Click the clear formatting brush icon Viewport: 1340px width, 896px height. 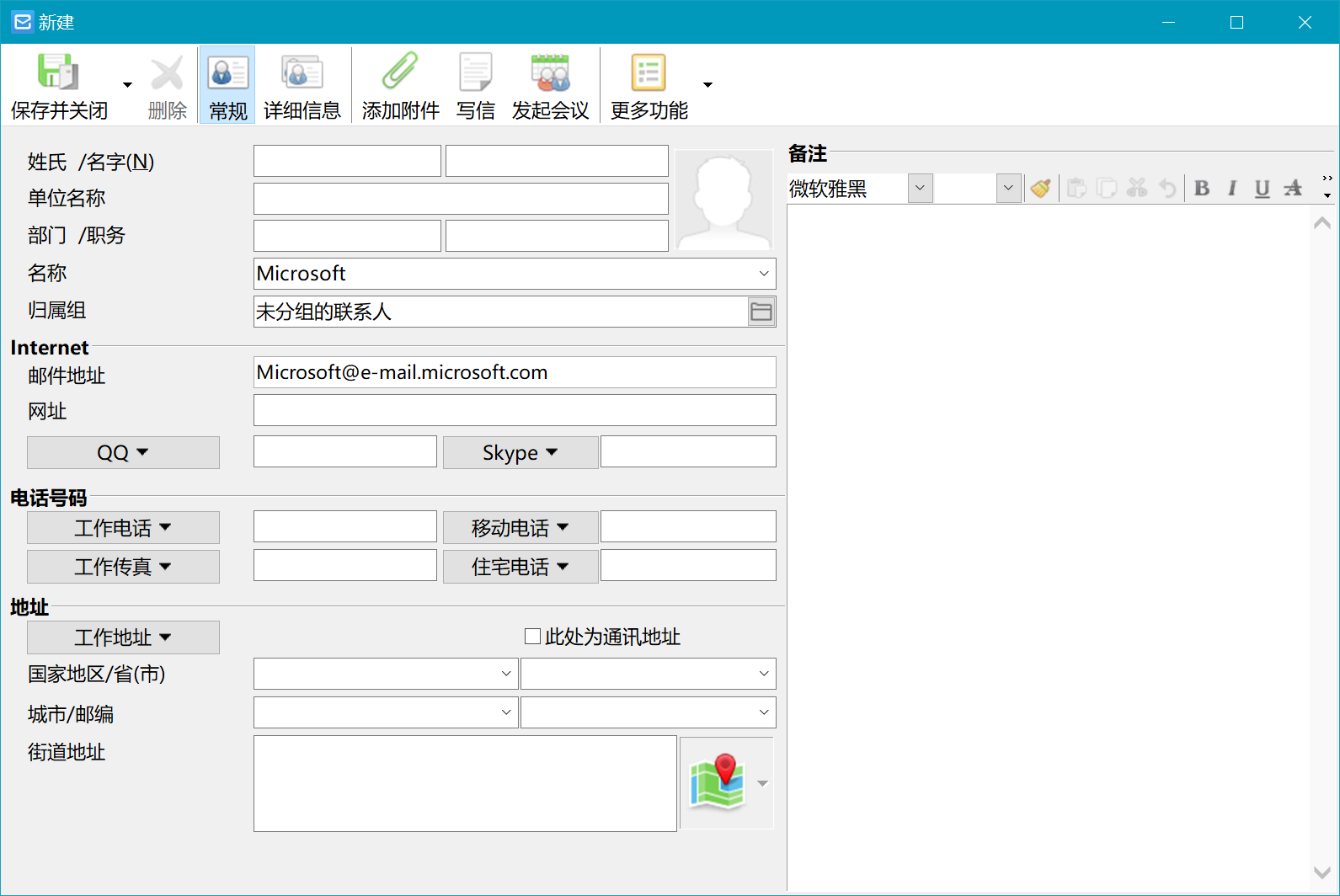point(1041,188)
